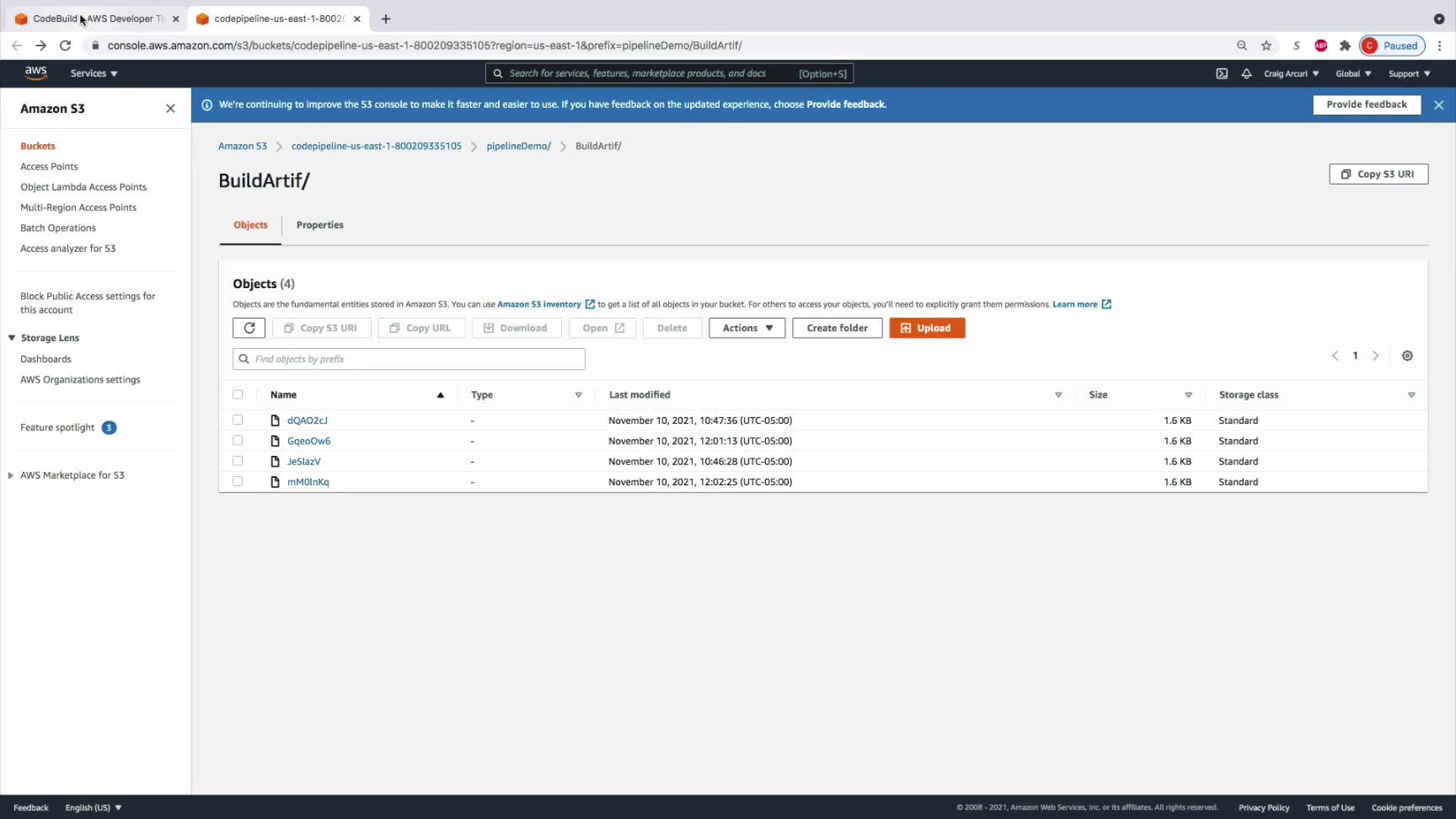
Task: Sort objects by Name column
Action: coord(356,394)
